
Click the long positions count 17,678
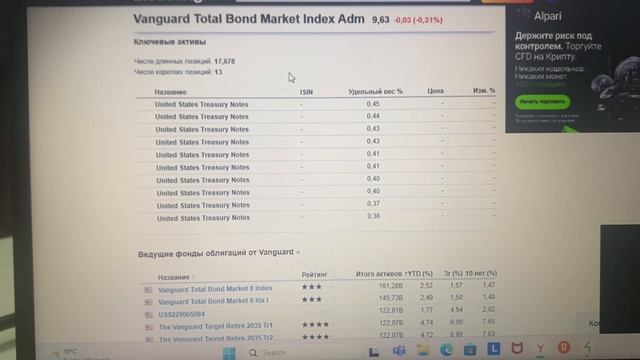(x=224, y=61)
